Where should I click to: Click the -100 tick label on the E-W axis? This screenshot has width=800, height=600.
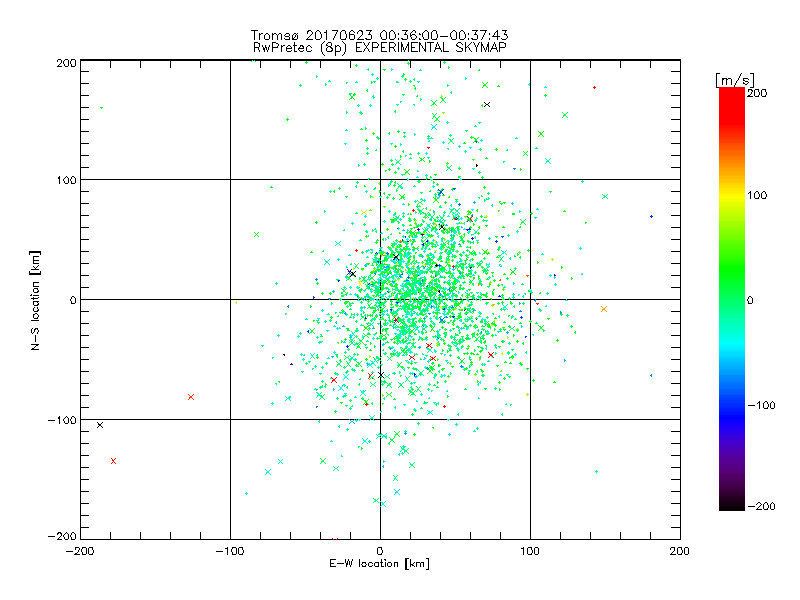230,551
